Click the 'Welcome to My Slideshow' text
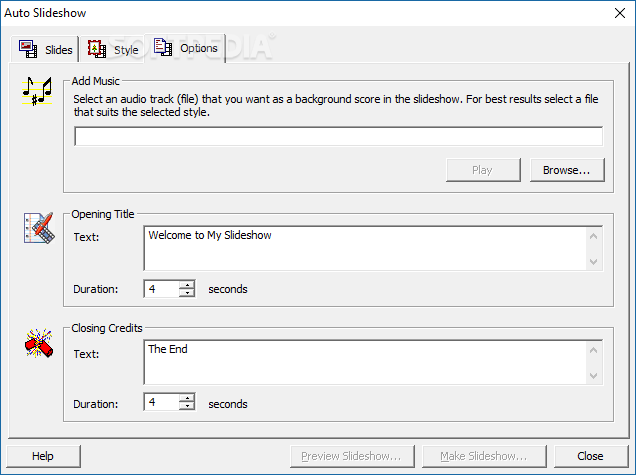This screenshot has width=636, height=475. coord(210,235)
